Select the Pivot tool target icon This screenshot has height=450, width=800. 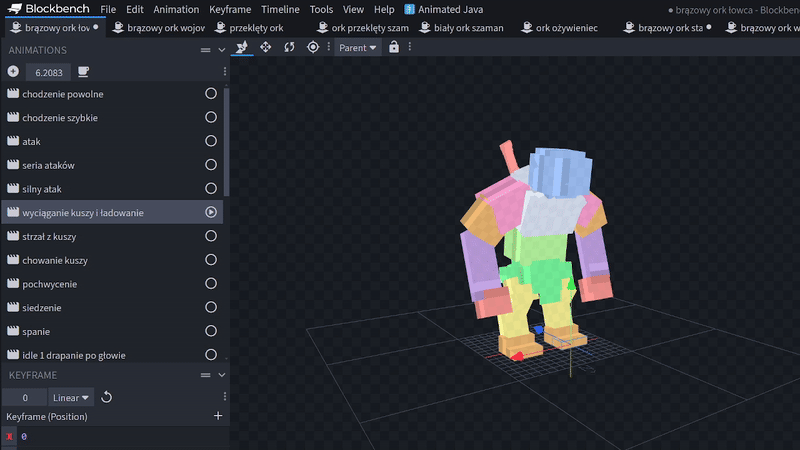pyautogui.click(x=313, y=47)
